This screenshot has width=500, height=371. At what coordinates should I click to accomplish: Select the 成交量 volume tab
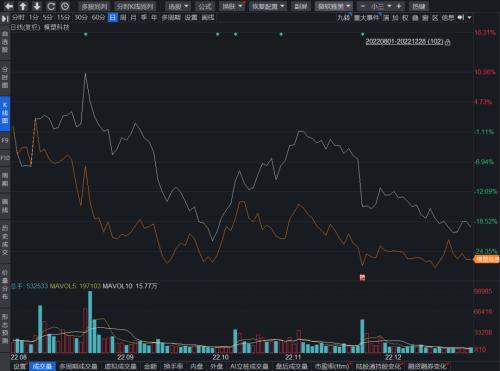click(42, 366)
